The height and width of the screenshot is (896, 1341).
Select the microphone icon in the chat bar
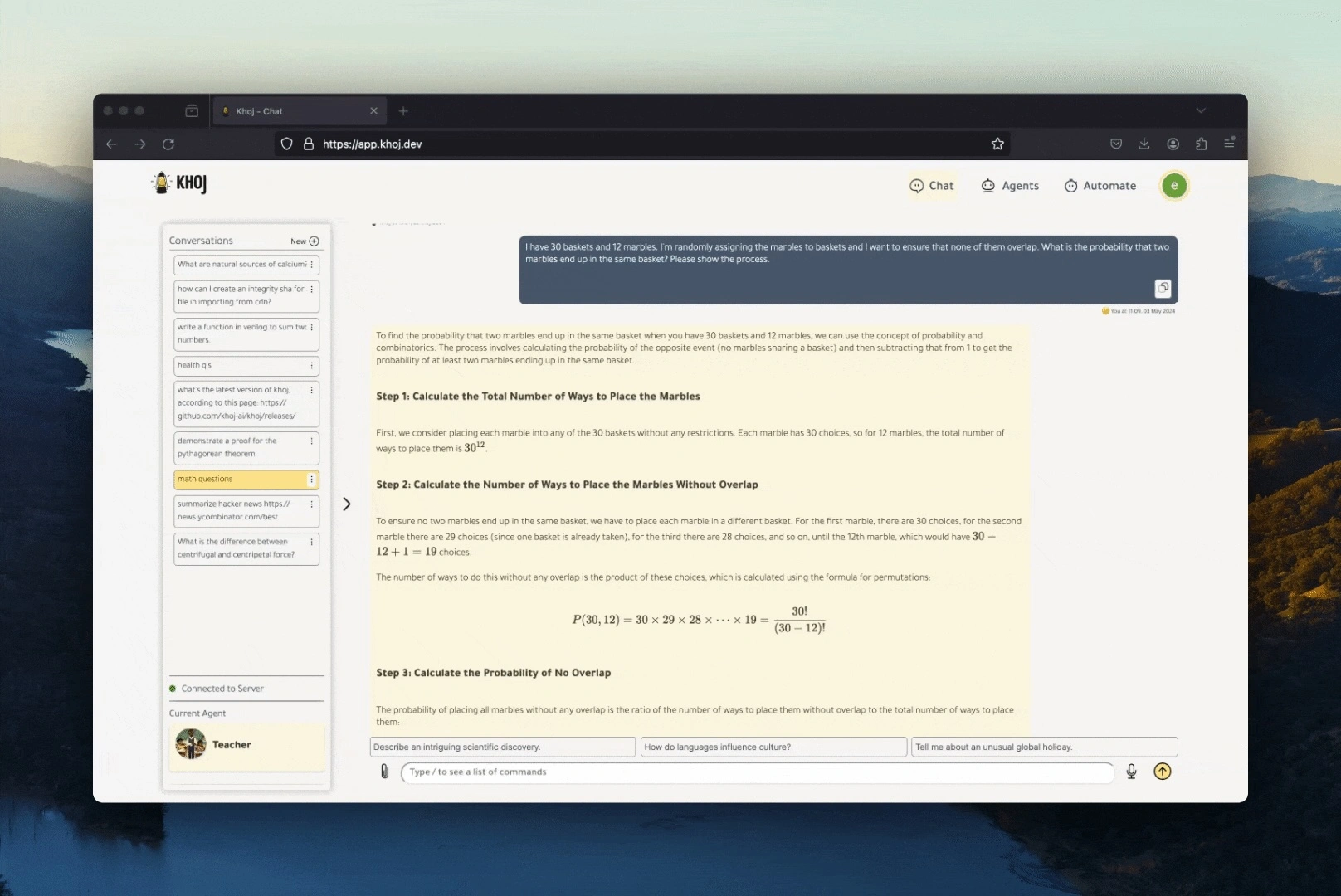(x=1130, y=772)
